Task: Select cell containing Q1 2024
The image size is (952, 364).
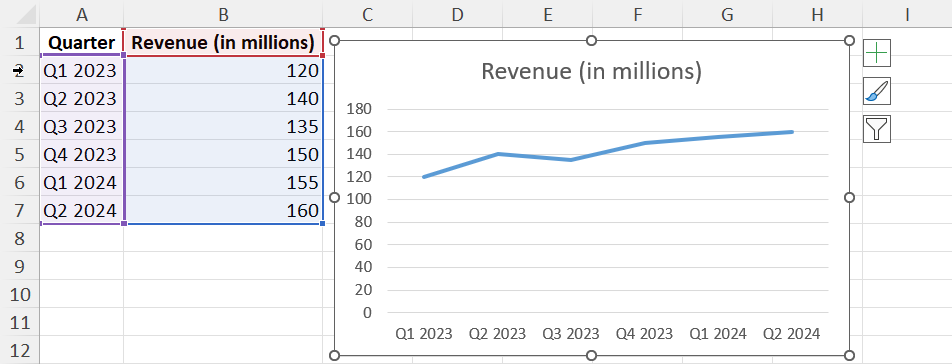Action: point(81,182)
